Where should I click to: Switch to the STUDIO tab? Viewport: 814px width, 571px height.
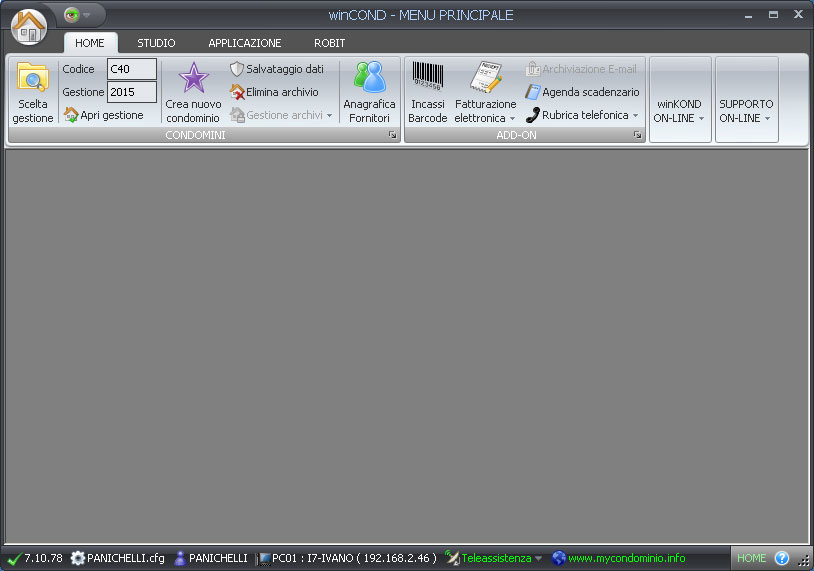click(156, 43)
